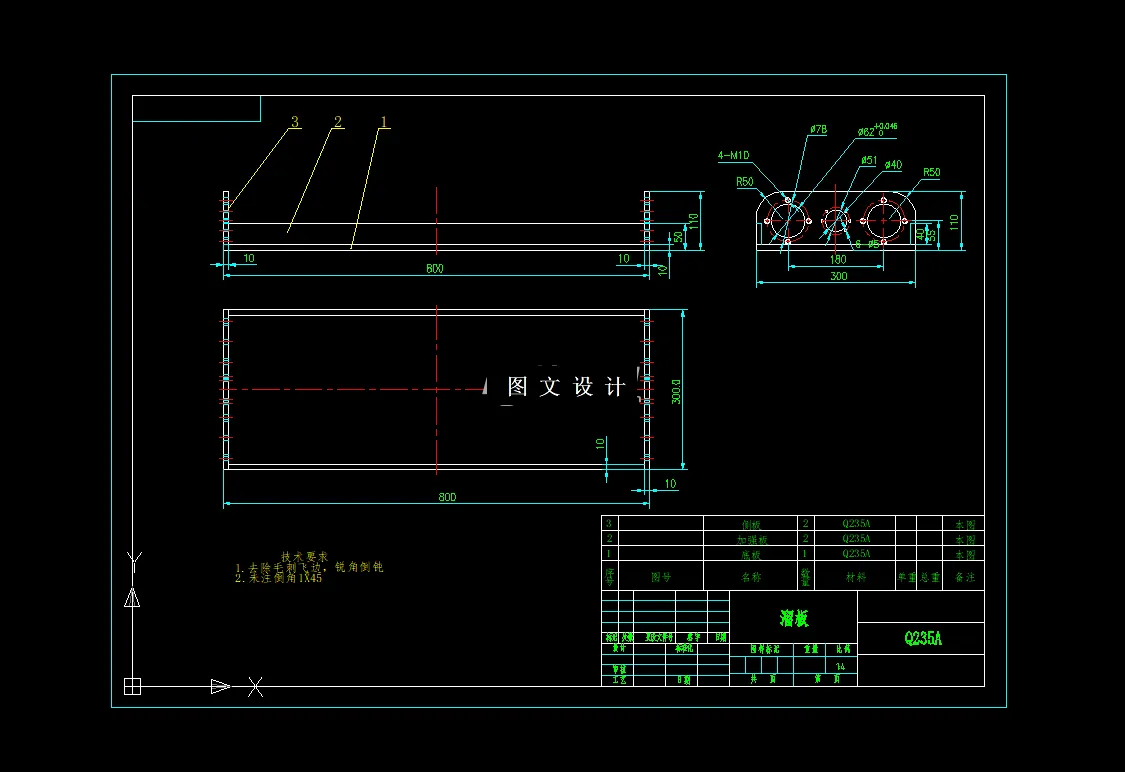The image size is (1125, 772).
Task: Click the surface roughness triangle symbol on left border
Action: (130, 600)
